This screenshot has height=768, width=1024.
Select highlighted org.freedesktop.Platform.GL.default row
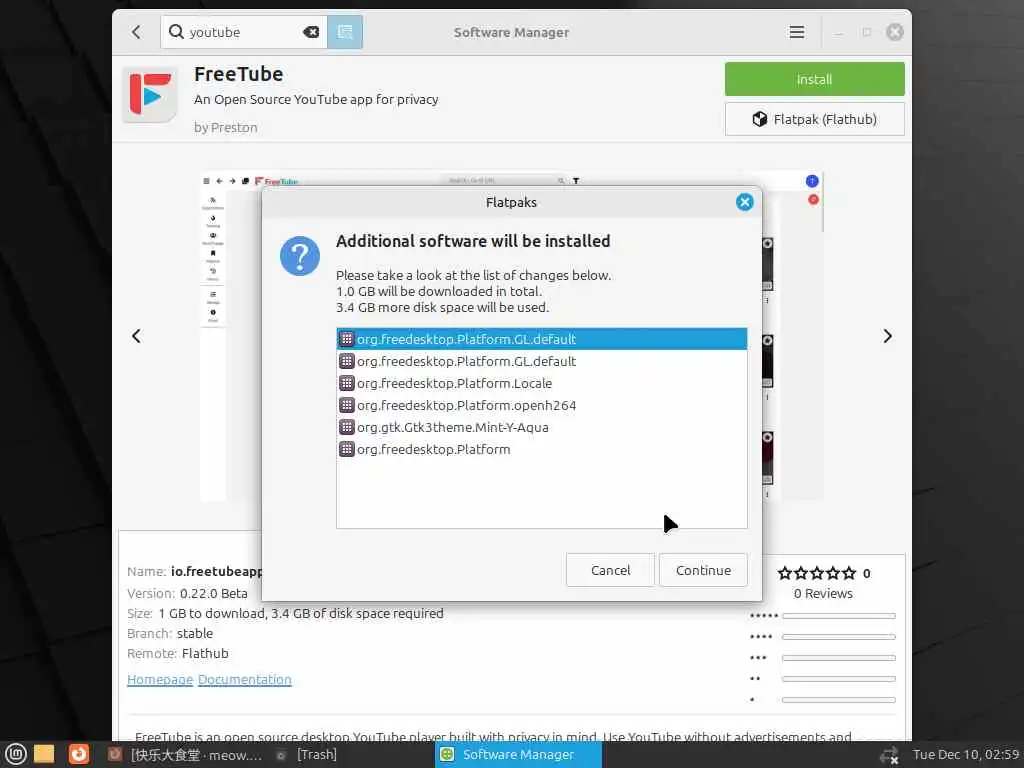coord(541,339)
